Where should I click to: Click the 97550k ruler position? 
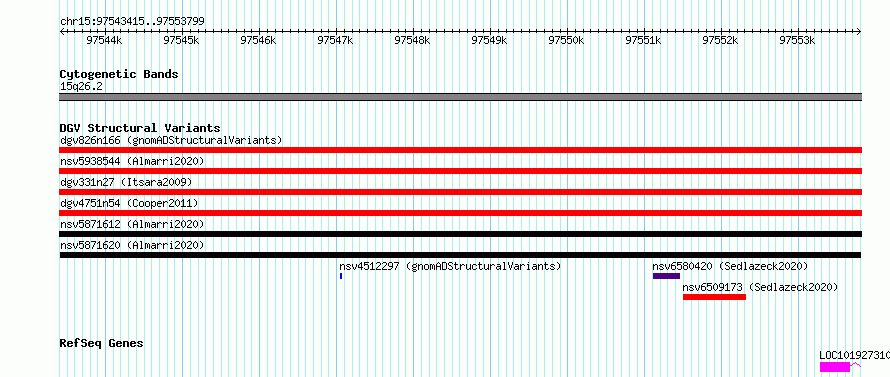coord(566,40)
